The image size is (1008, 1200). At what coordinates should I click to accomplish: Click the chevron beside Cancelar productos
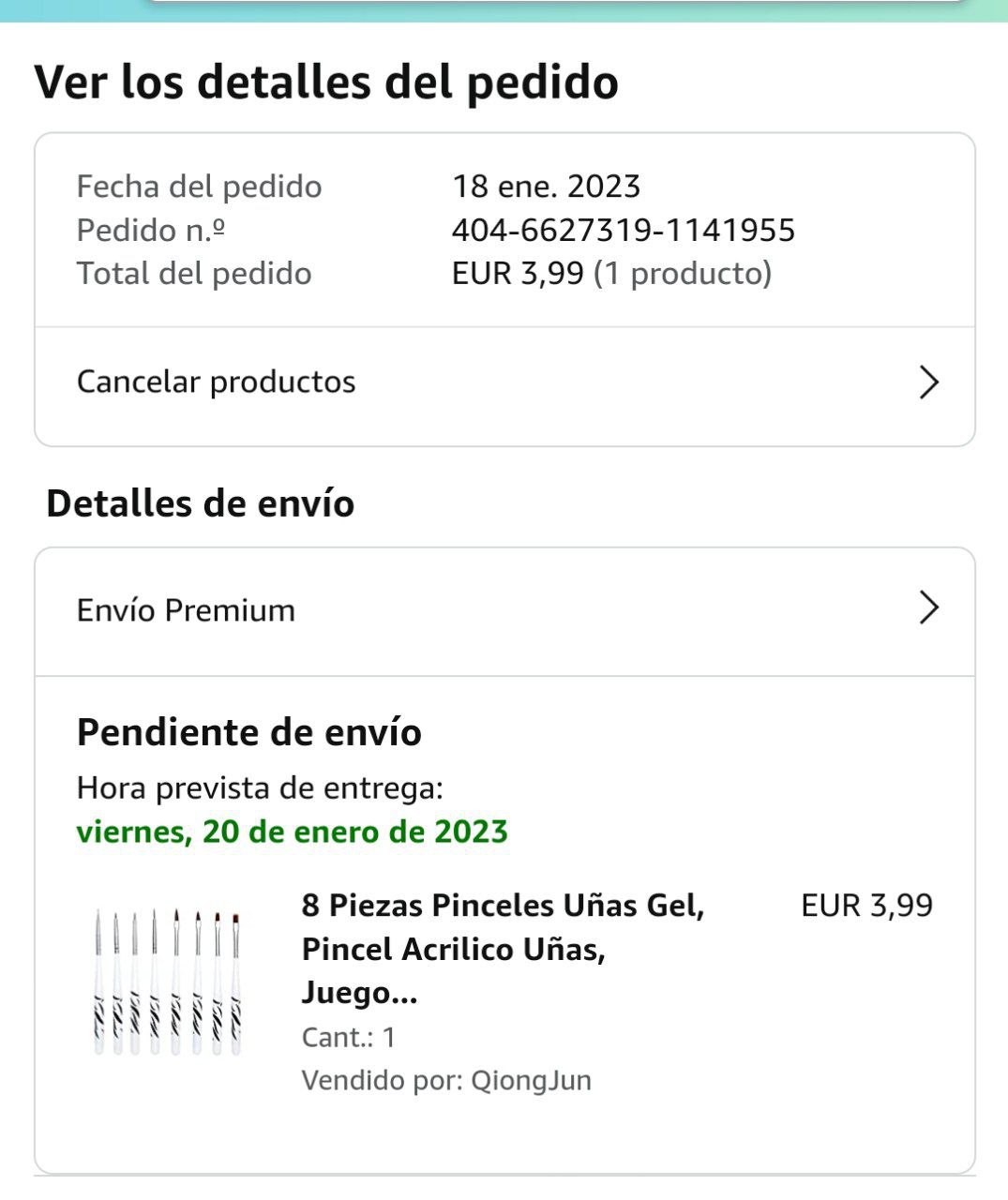click(928, 382)
